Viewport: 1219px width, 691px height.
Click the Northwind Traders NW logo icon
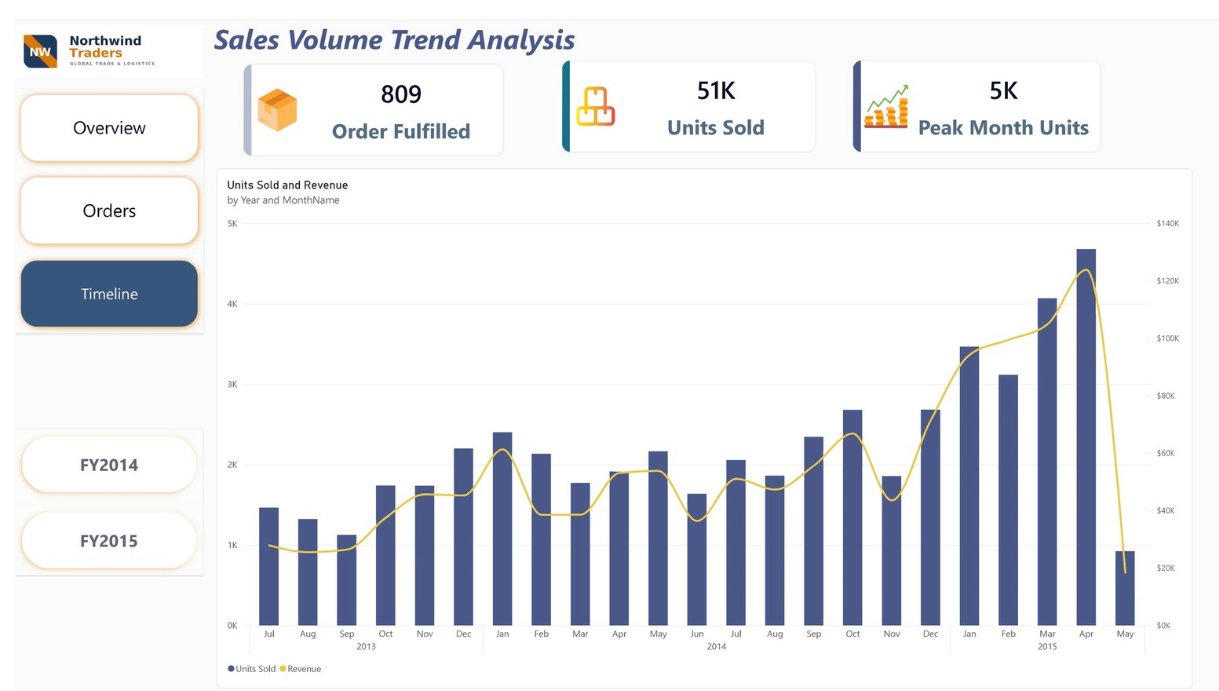coord(41,51)
